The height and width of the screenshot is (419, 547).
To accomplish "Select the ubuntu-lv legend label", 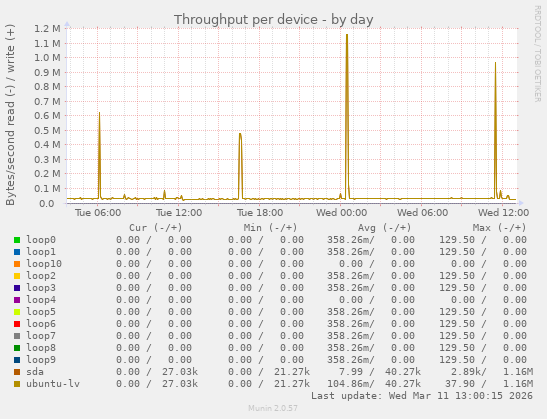I will pos(53,384).
